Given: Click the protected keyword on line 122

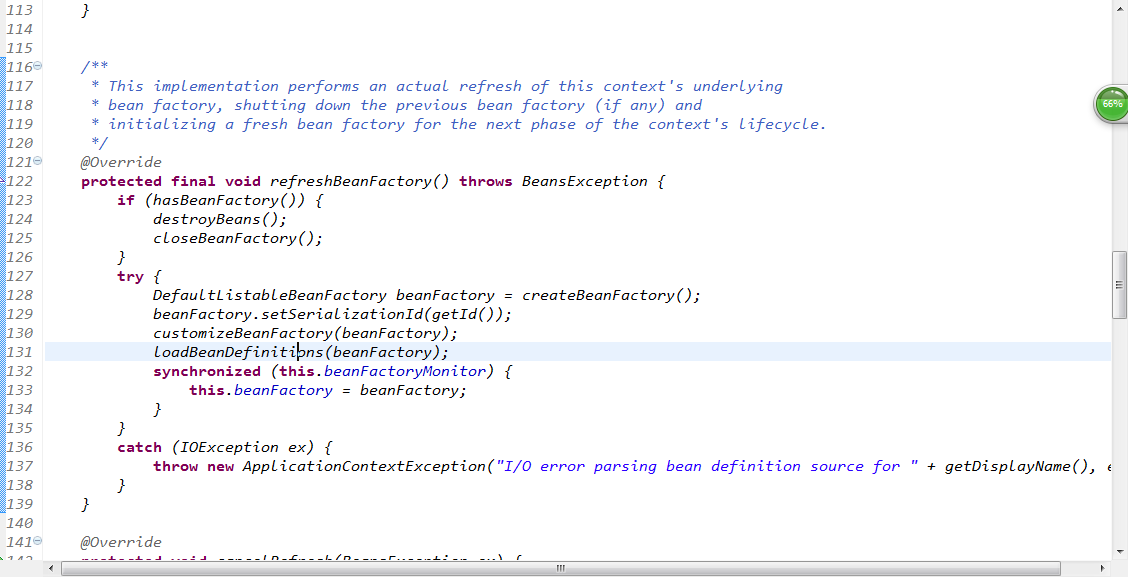Looking at the screenshot, I should [121, 181].
